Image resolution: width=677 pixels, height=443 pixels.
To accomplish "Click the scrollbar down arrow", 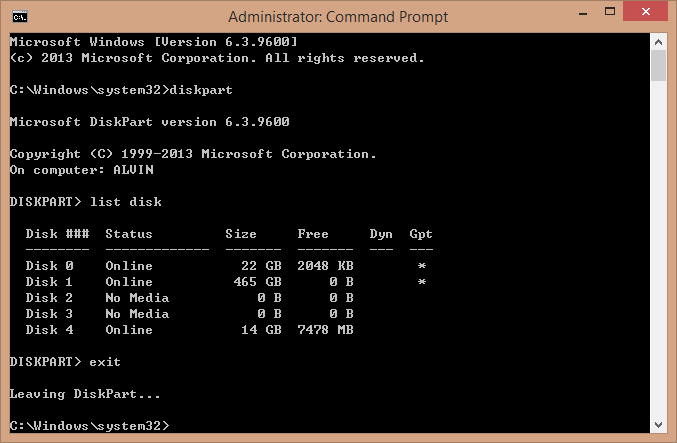I will 658,425.
